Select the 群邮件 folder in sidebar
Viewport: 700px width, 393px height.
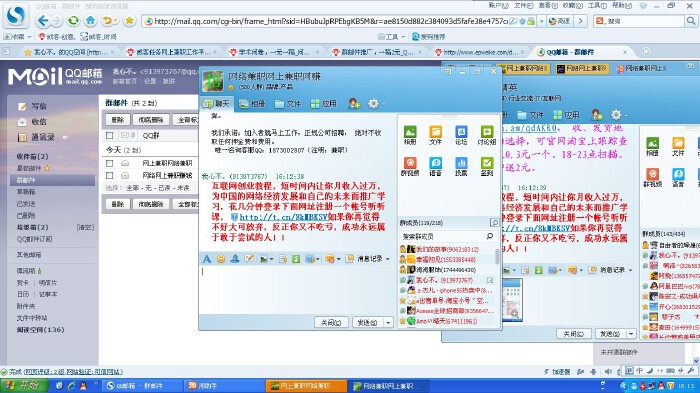click(x=53, y=180)
